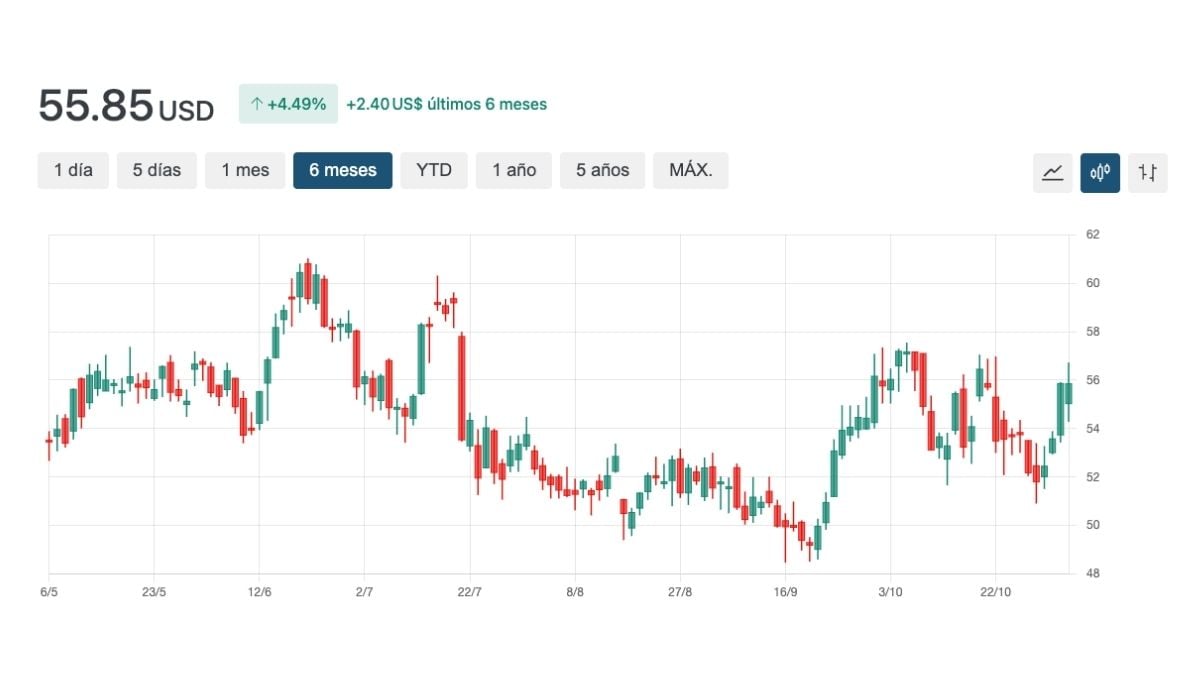Switch to the "6 meses" tab
The image size is (1200, 675).
[342, 170]
